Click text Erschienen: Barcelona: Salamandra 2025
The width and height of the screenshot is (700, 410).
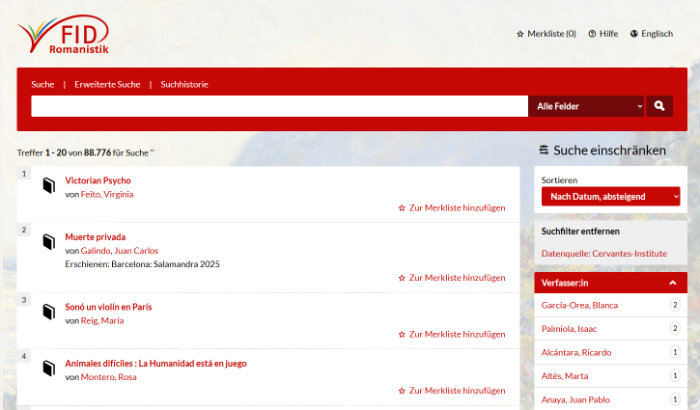142,264
